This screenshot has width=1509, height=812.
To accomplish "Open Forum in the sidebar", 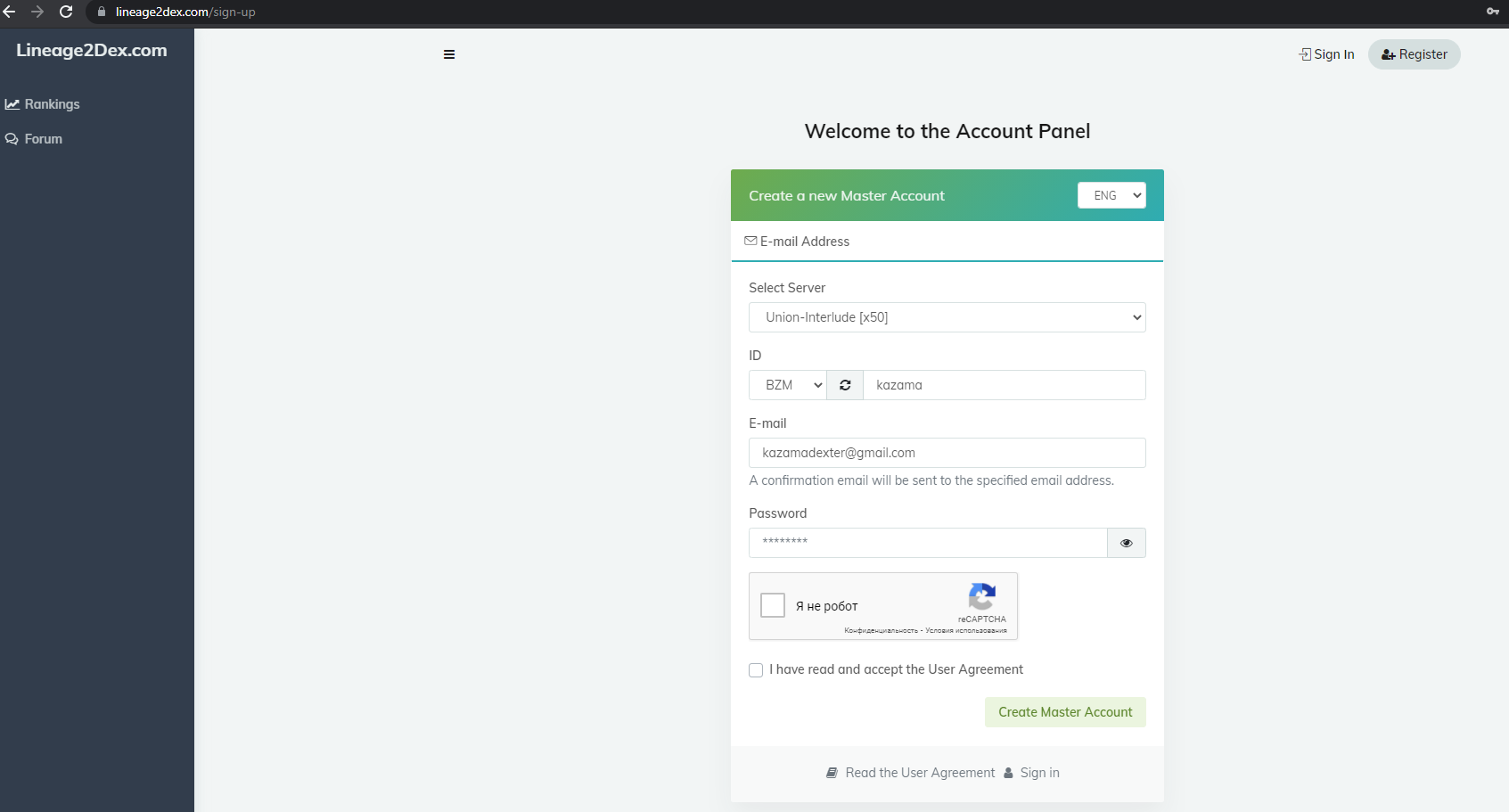I will [x=43, y=139].
